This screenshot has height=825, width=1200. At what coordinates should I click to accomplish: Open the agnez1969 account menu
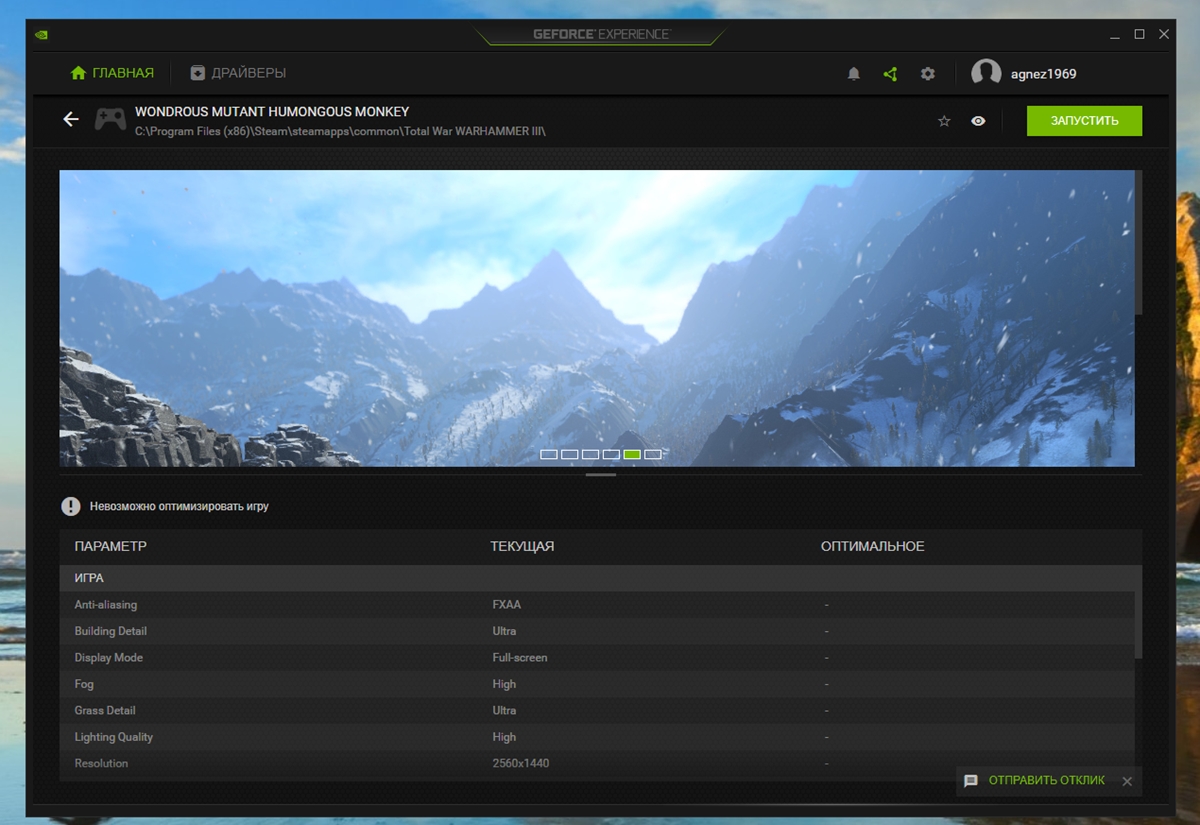(x=1043, y=74)
